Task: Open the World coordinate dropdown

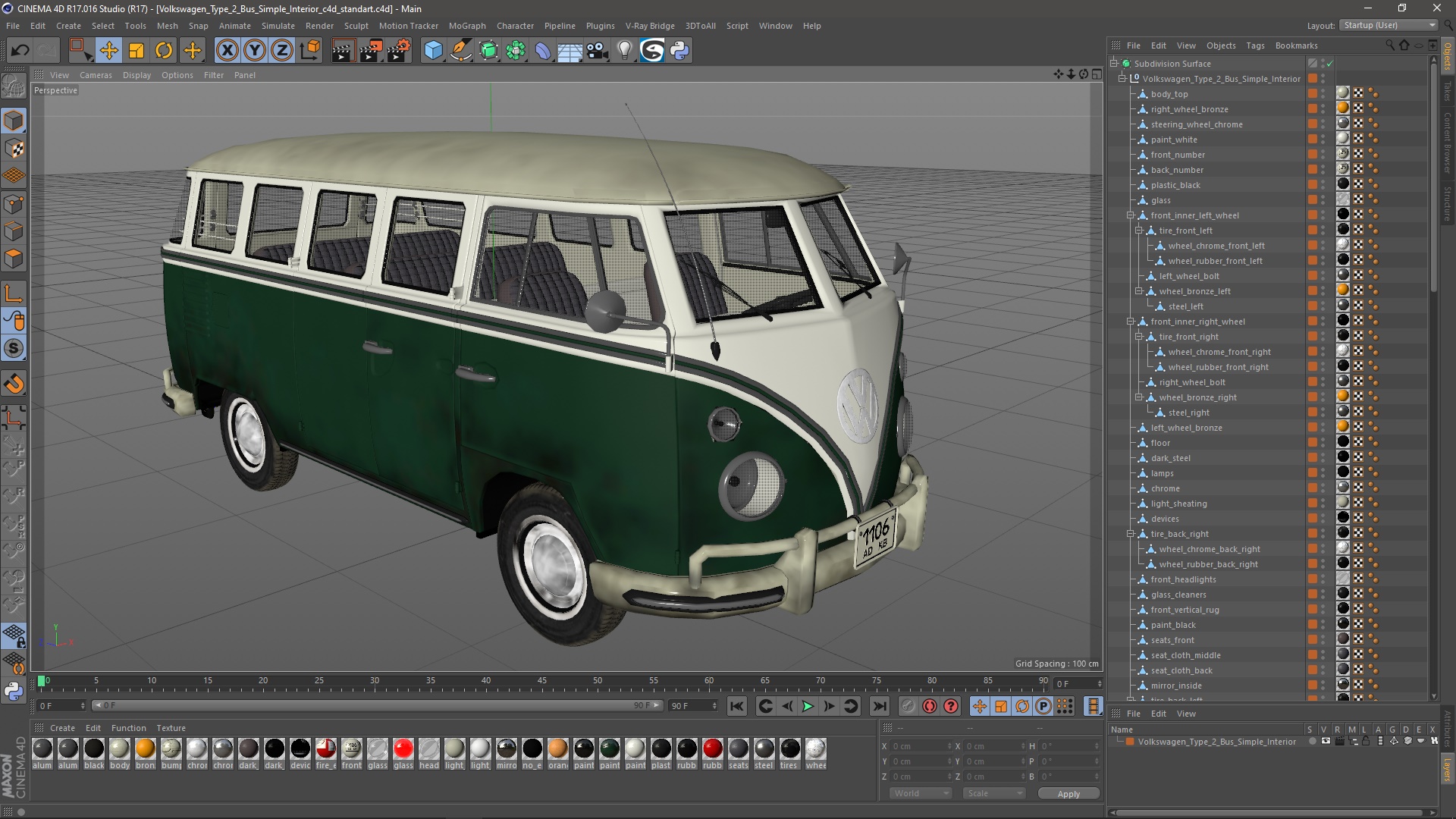Action: tap(920, 793)
